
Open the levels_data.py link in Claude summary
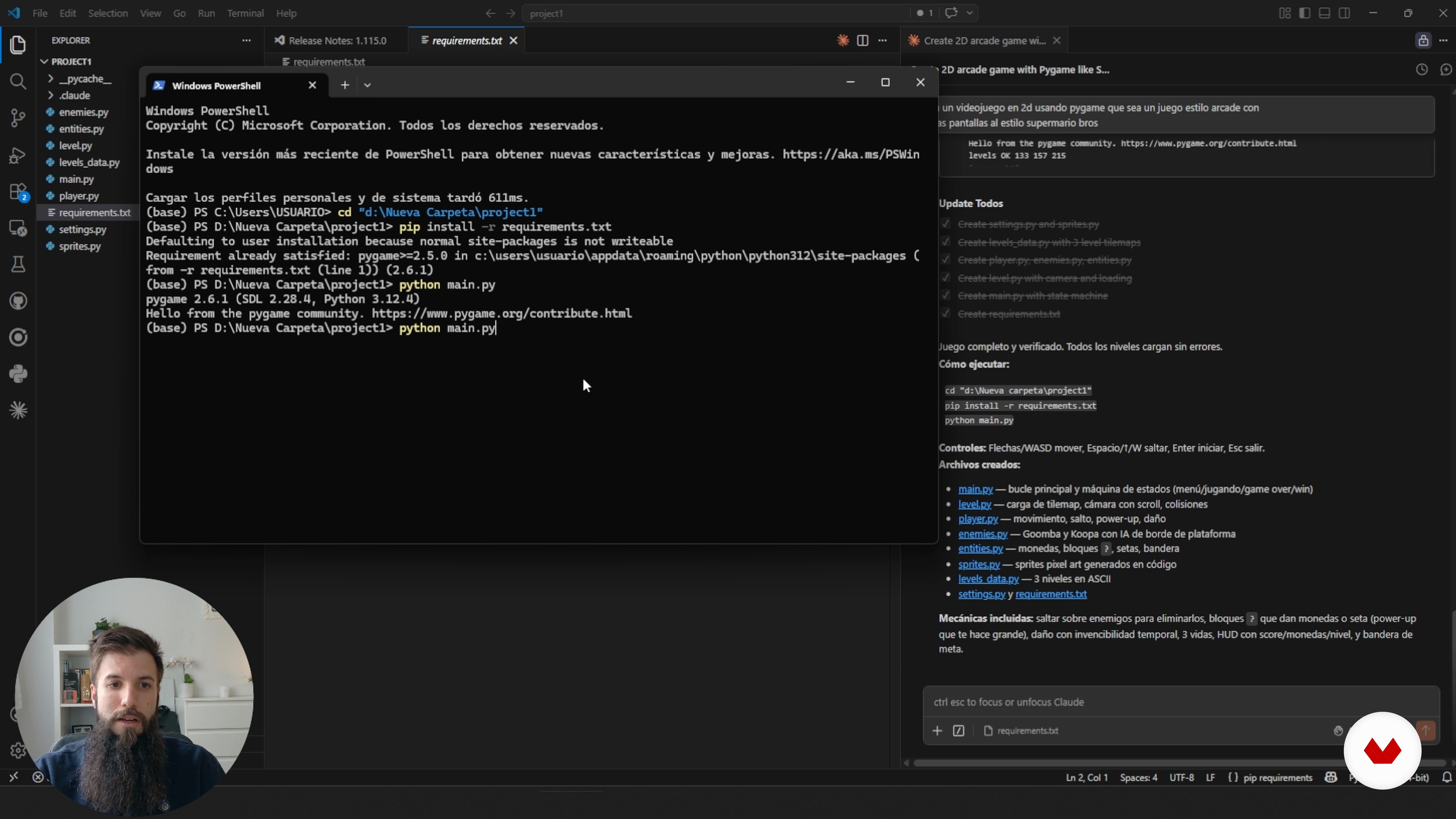point(988,579)
